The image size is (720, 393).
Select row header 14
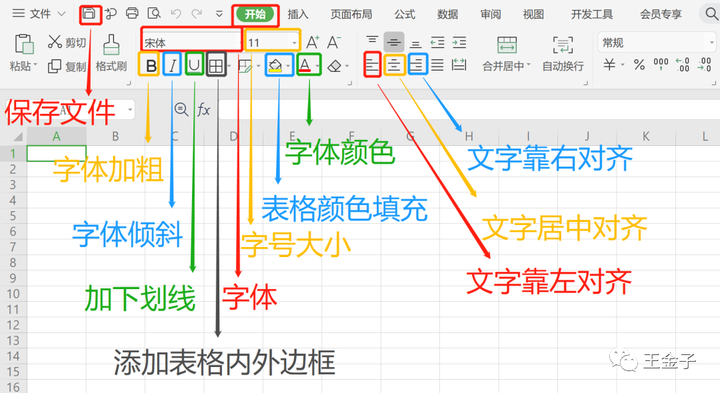click(x=13, y=356)
